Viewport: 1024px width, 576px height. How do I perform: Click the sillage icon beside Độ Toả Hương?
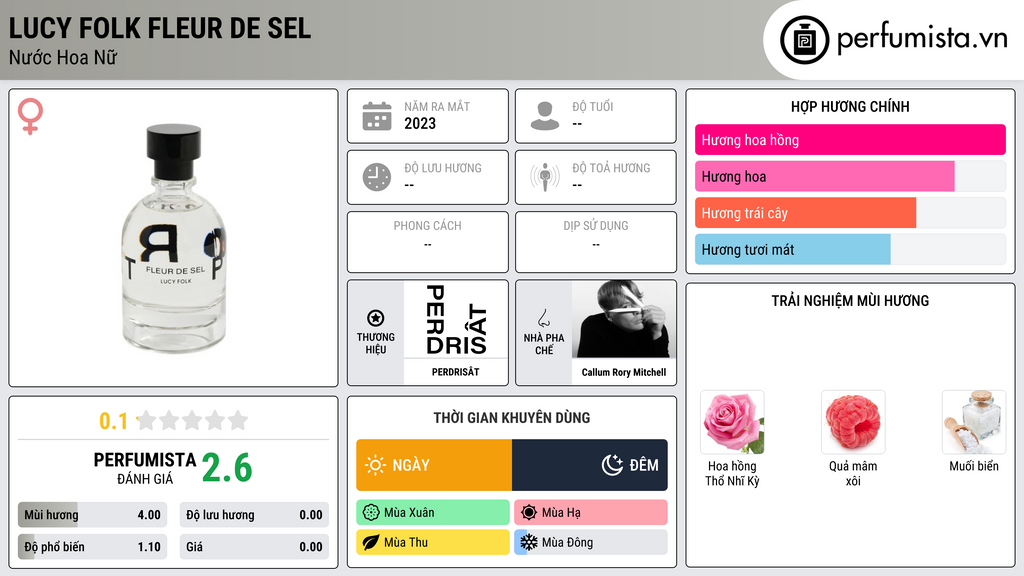(545, 177)
